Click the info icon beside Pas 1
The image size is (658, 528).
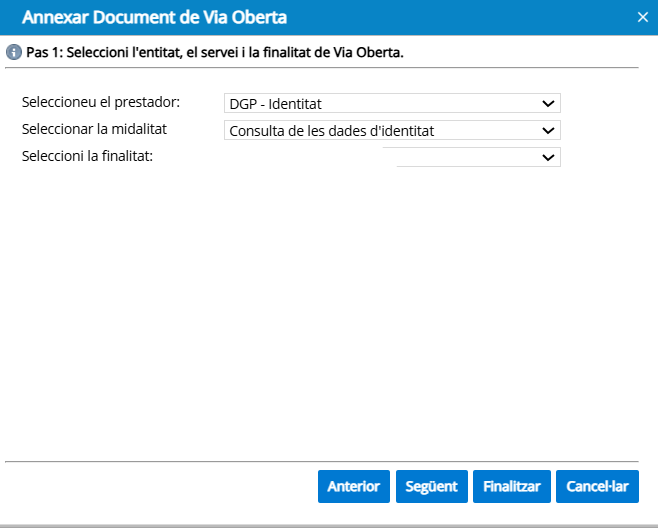click(14, 51)
